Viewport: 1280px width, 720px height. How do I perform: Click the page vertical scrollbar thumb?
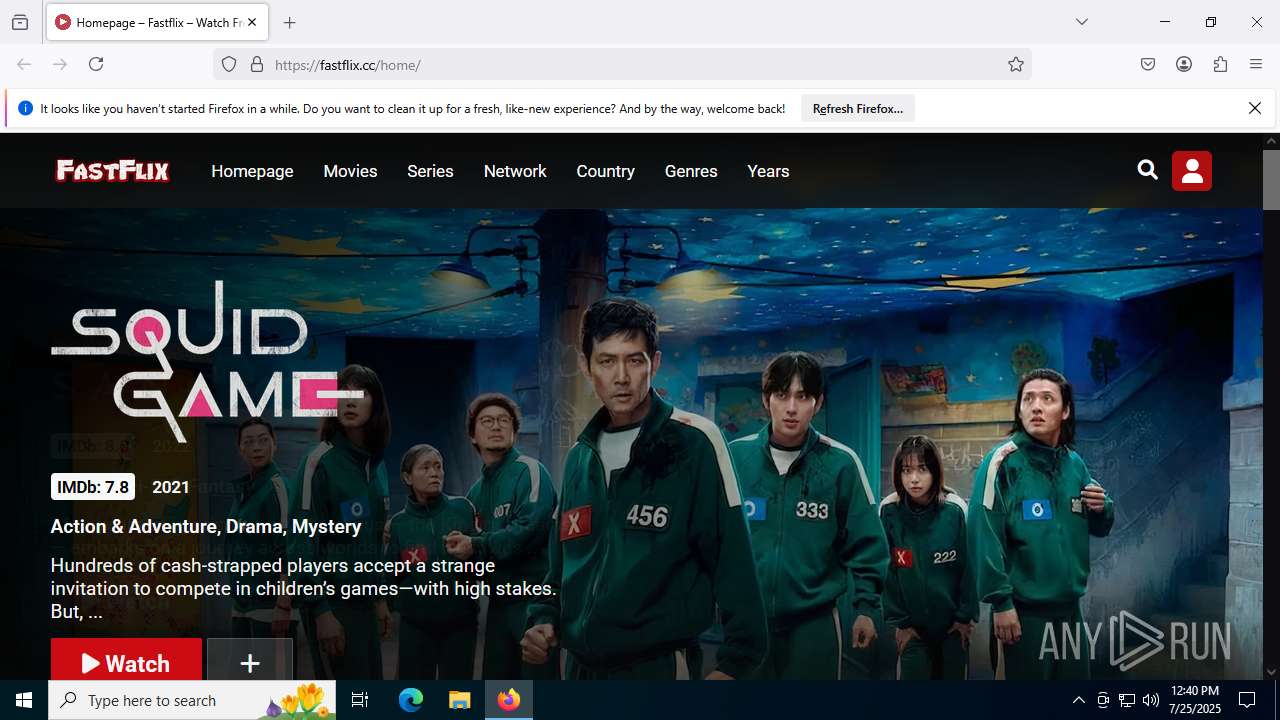coord(1271,180)
